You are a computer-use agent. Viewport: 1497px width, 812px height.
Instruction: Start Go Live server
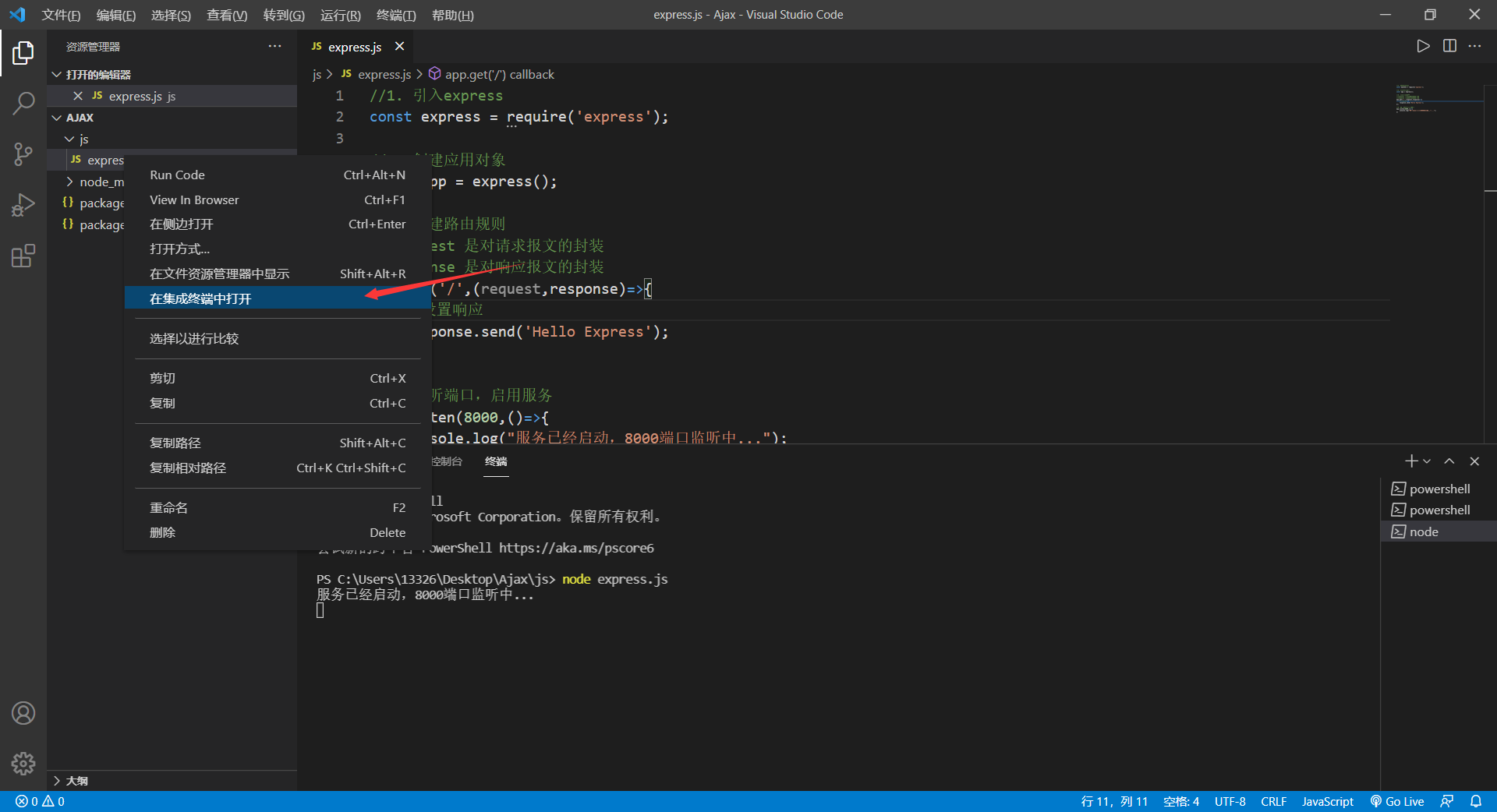coord(1397,801)
